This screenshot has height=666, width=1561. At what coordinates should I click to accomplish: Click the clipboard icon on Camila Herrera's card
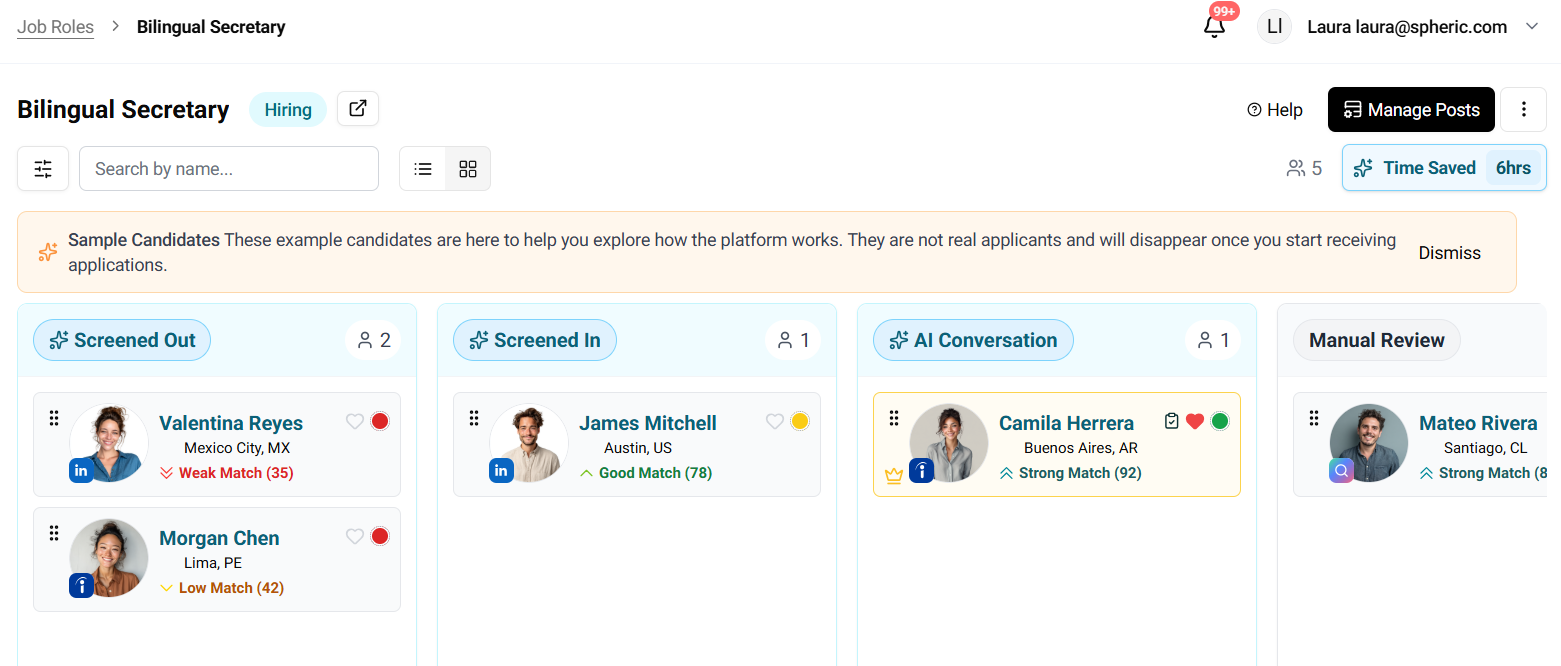click(1172, 421)
